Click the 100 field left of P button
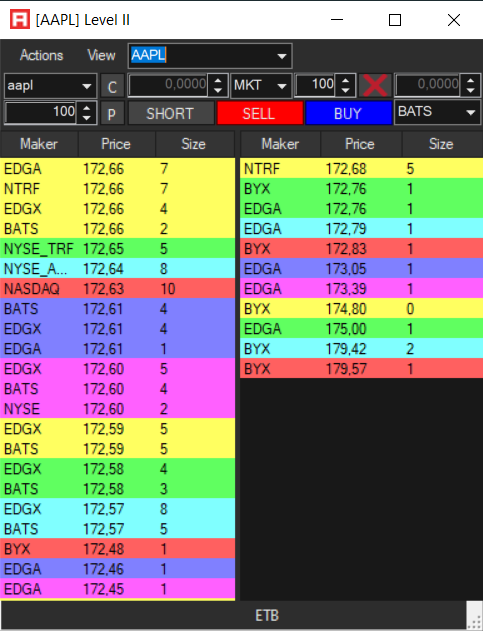The image size is (483, 631). 41,112
